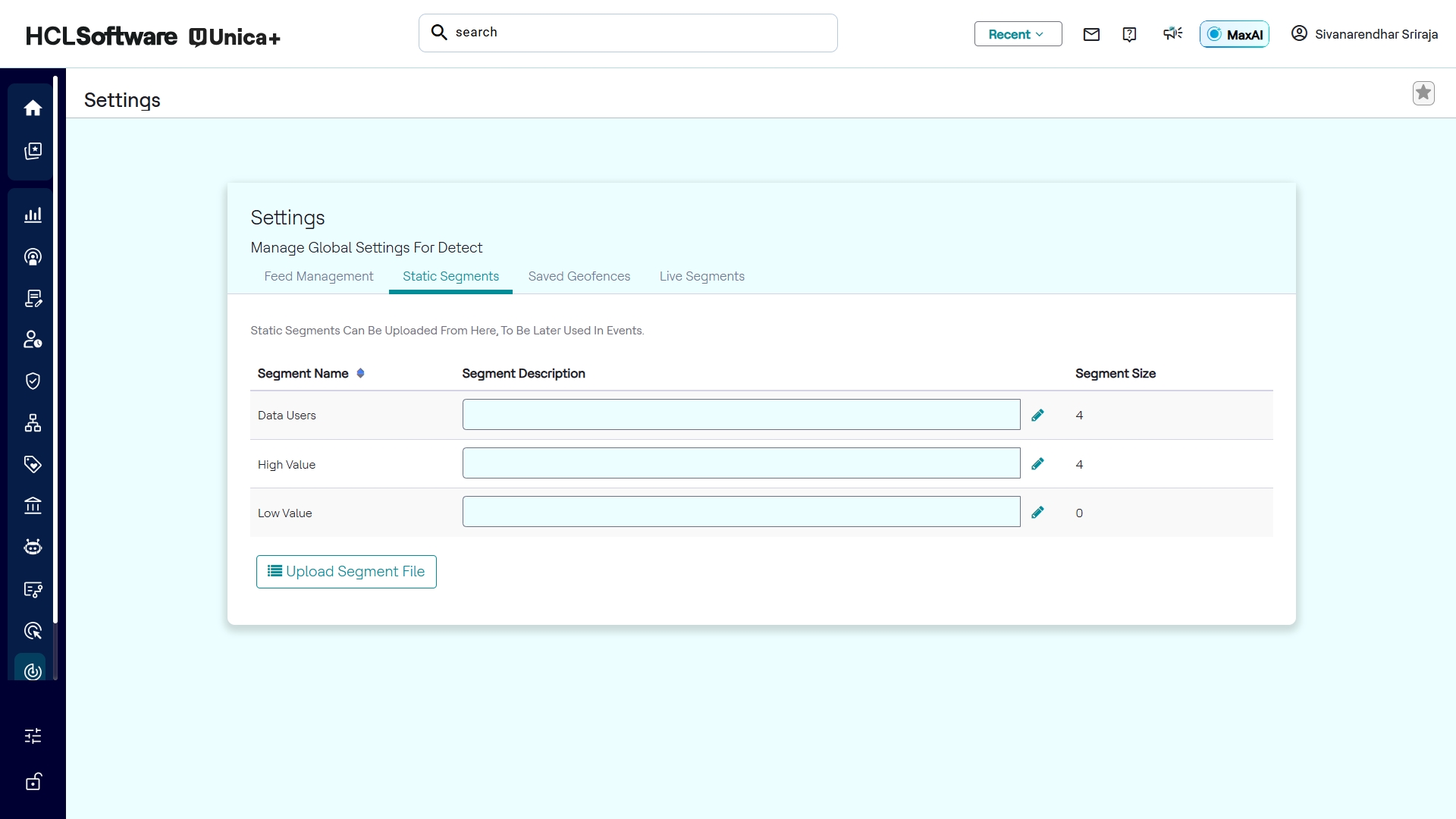1456x819 pixels.
Task: Click the shield icon in sidebar
Action: 33,381
